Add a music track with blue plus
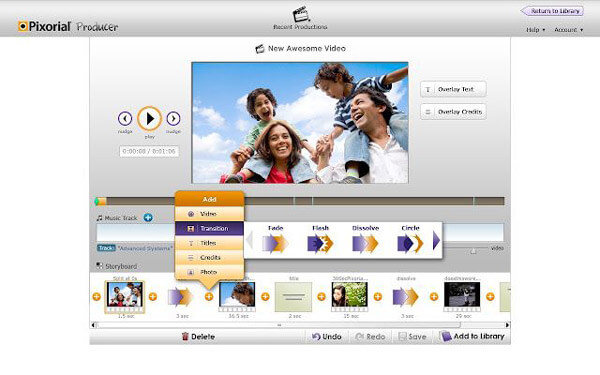The image size is (600, 375). tap(148, 217)
